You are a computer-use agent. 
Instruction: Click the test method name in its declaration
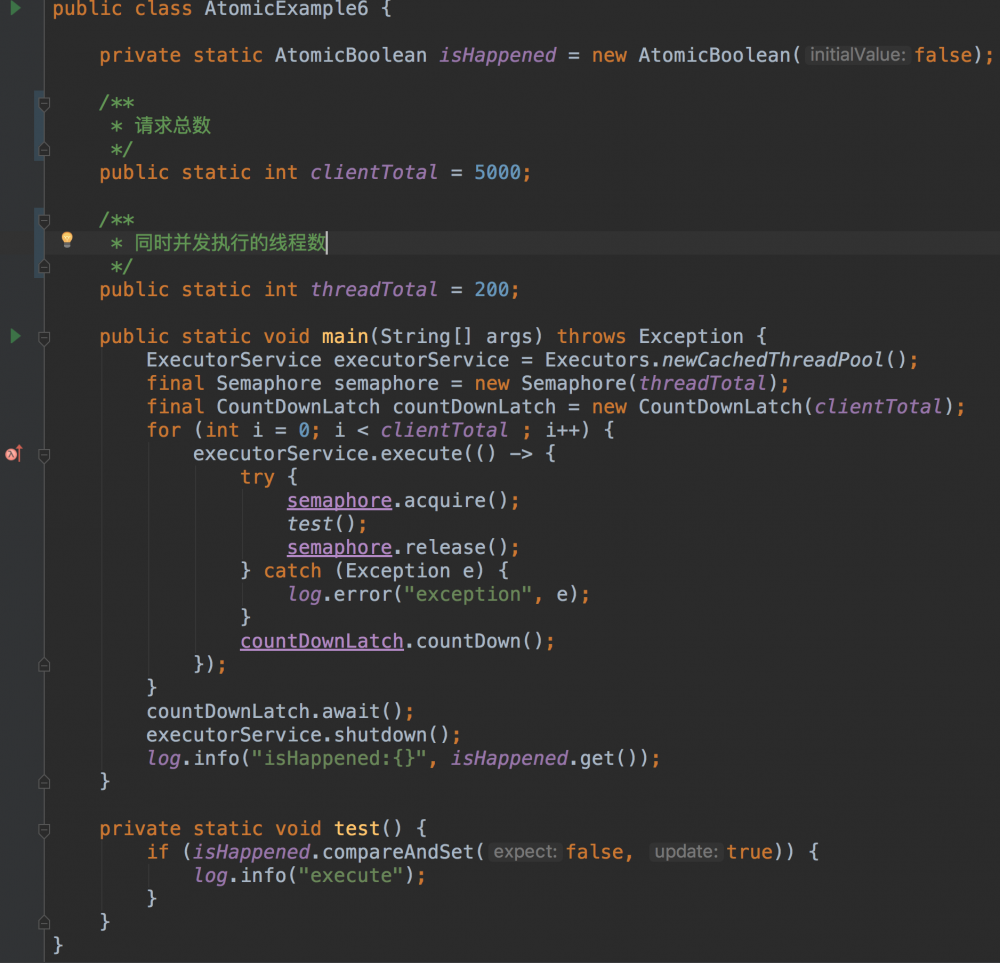(x=357, y=828)
